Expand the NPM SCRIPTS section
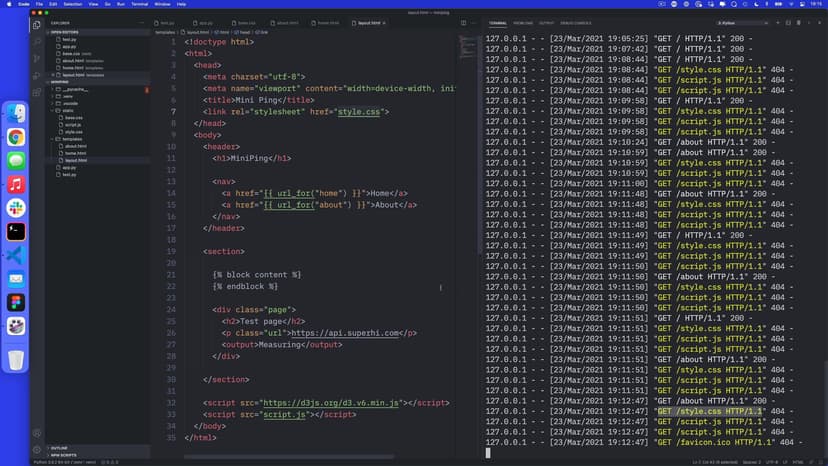This screenshot has width=828, height=466. [x=64, y=455]
